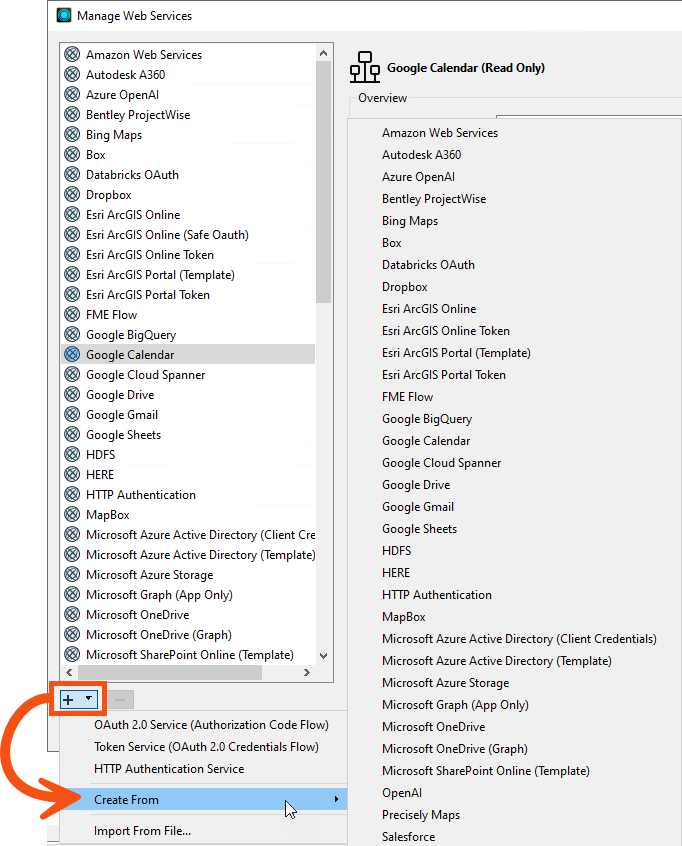682x846 pixels.
Task: Select Esri ArcGIS Portal (Template) list row
Action: pos(188,274)
